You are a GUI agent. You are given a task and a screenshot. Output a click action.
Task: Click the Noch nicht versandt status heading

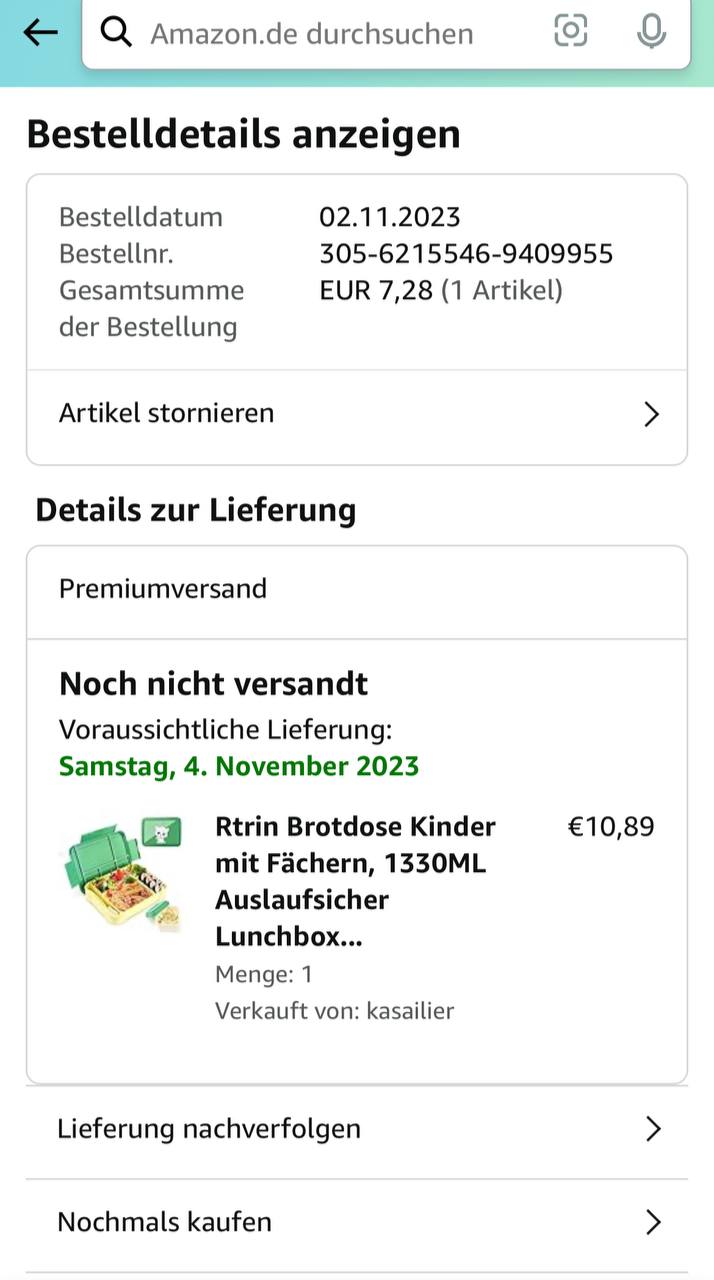pos(214,684)
